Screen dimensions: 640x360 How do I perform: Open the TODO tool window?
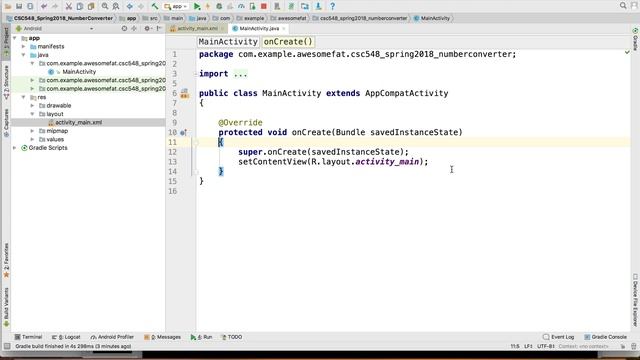pyautogui.click(x=232, y=337)
